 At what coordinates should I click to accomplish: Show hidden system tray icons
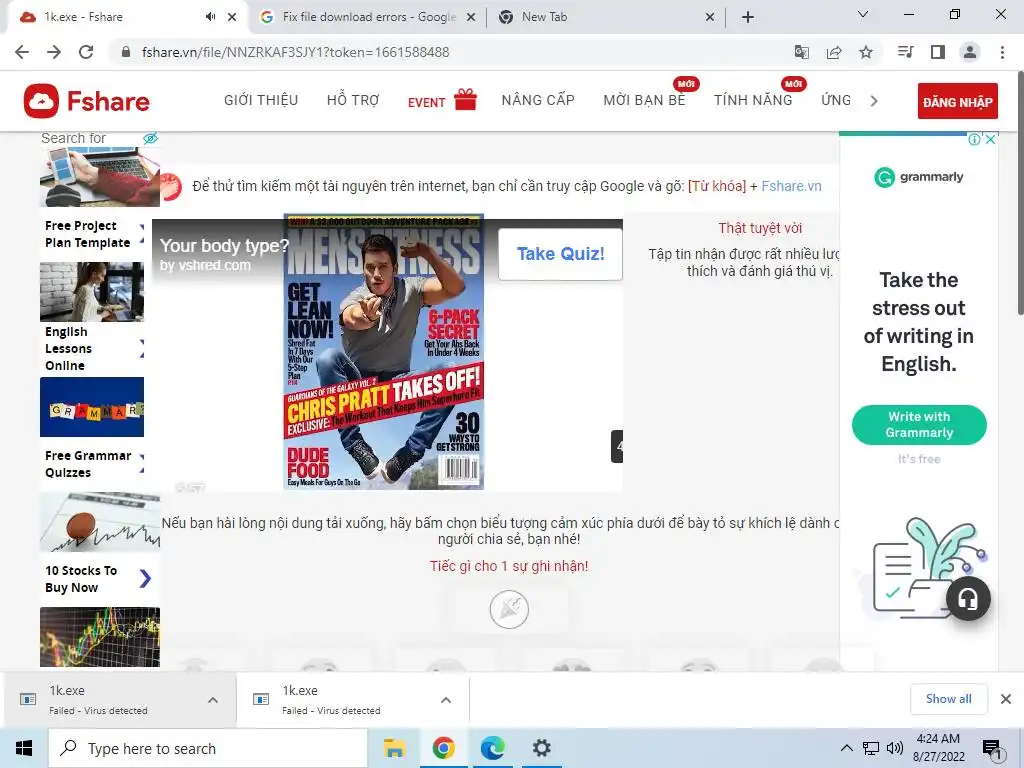[x=846, y=748]
